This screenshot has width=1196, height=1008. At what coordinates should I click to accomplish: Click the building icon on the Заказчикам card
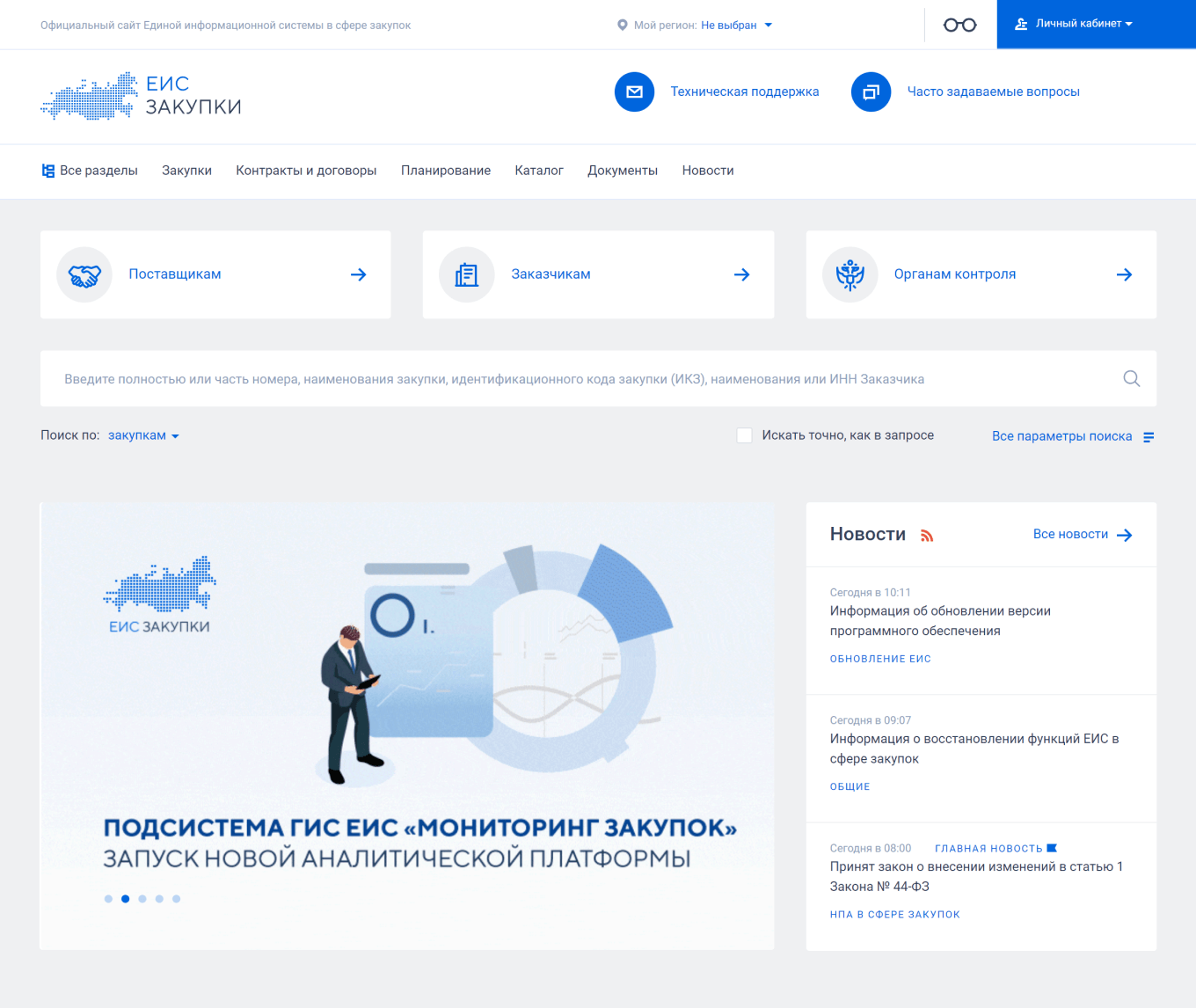tap(467, 274)
